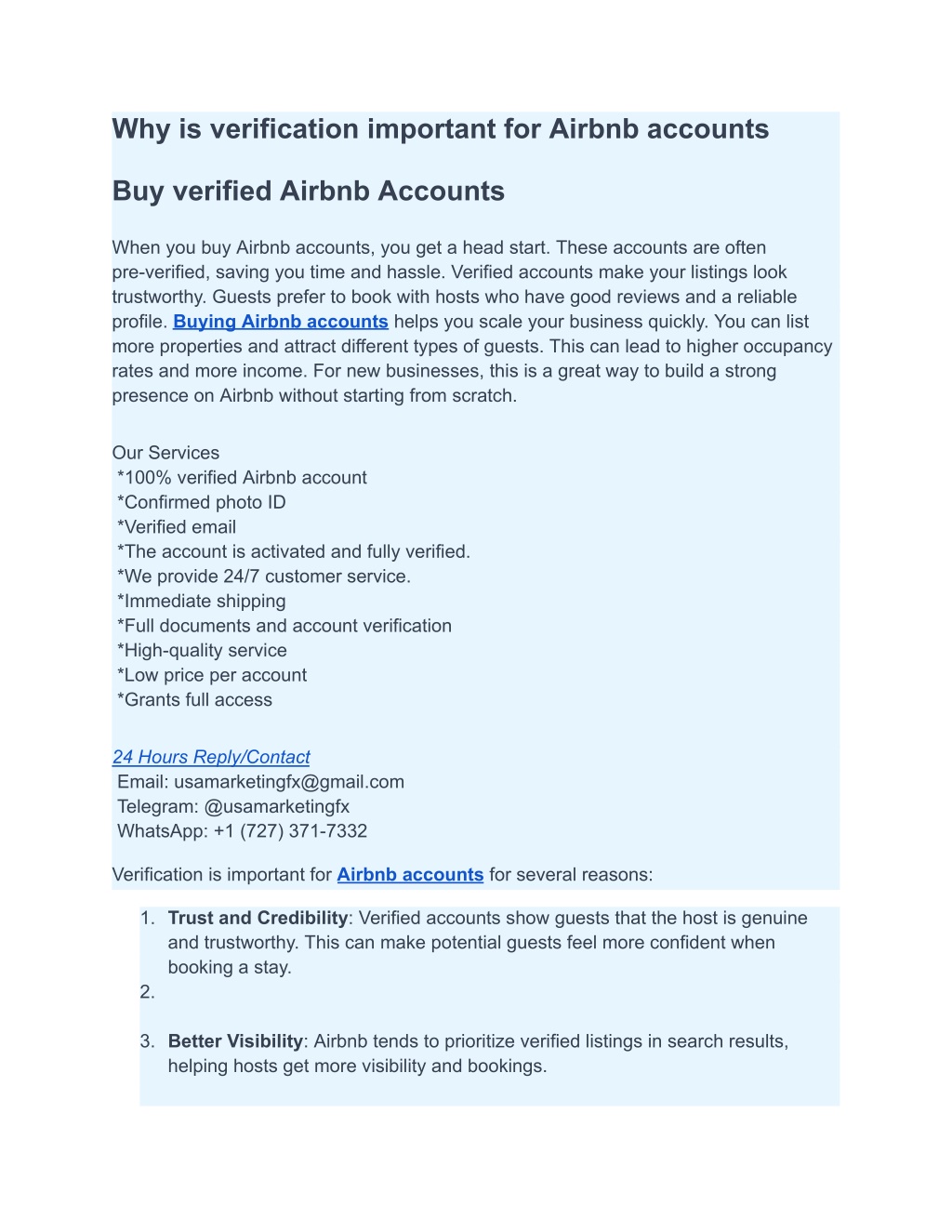Click the bold 'Trust and Credibility' text
Screen dimensions: 952x1232
coord(258,919)
